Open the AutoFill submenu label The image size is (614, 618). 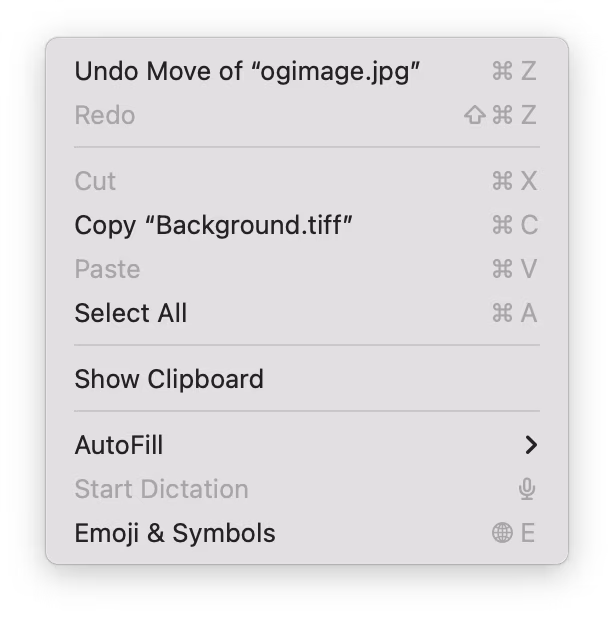119,445
